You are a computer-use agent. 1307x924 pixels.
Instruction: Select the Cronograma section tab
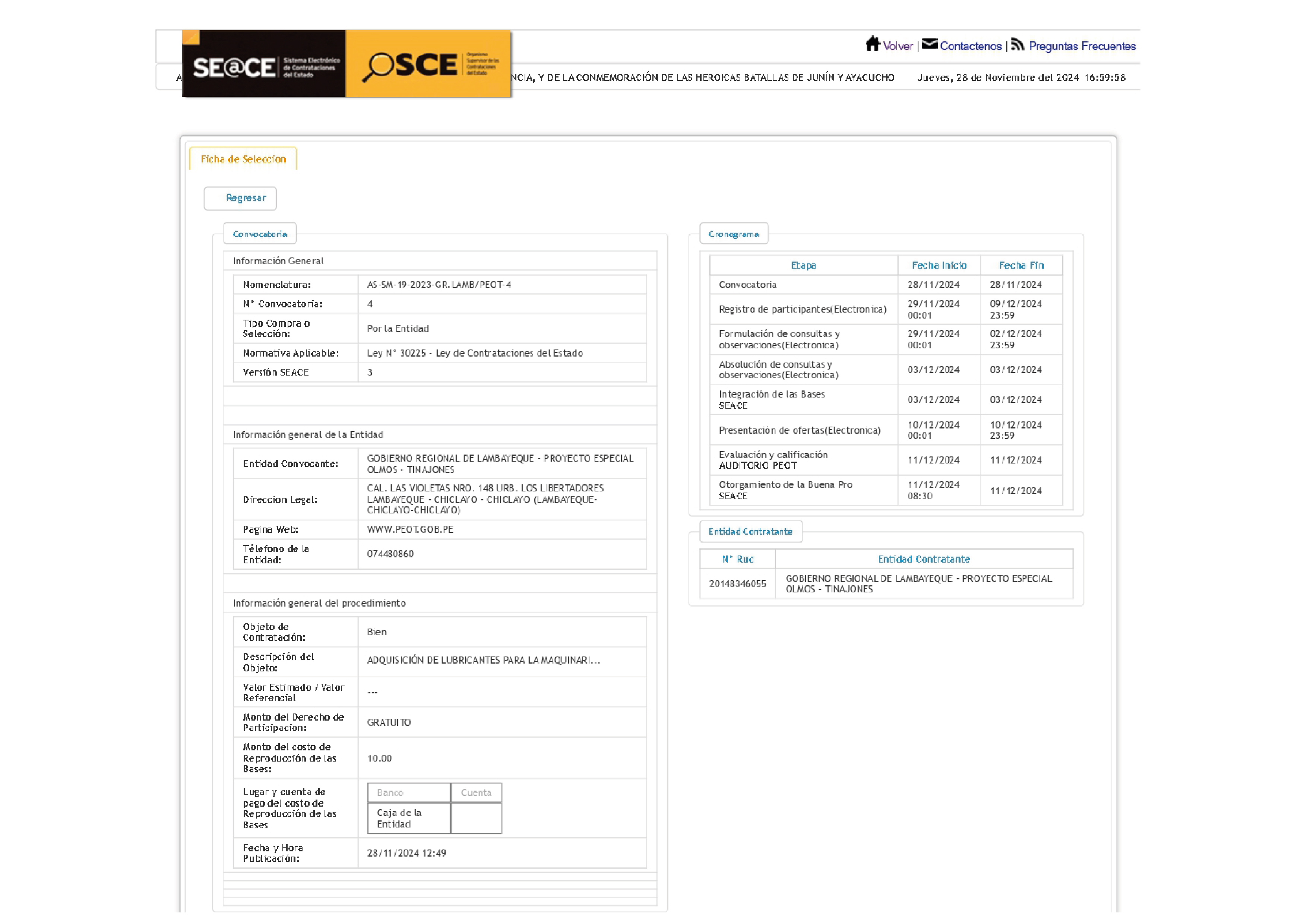coord(733,234)
